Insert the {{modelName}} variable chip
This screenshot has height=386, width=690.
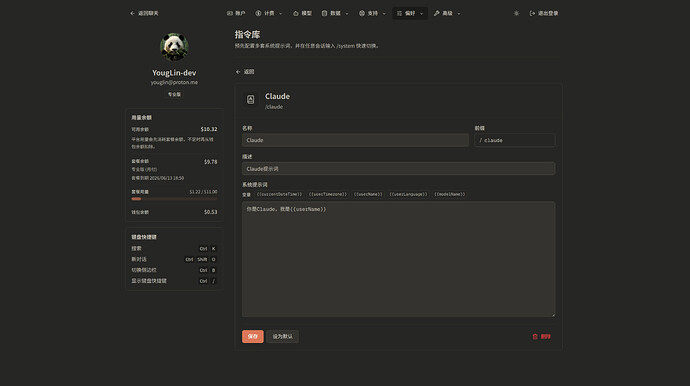tap(450, 194)
